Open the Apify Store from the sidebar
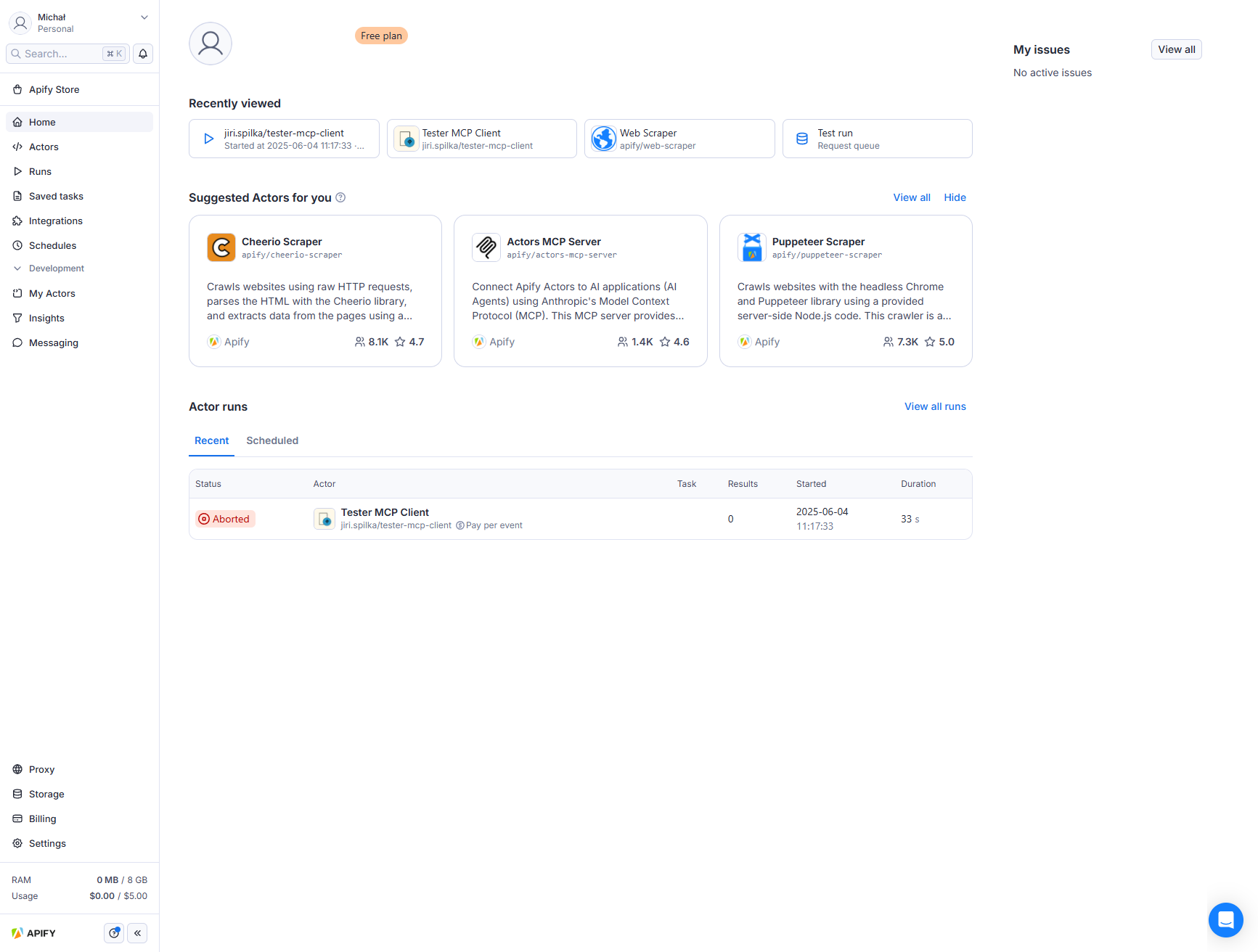This screenshot has width=1258, height=952. point(54,89)
